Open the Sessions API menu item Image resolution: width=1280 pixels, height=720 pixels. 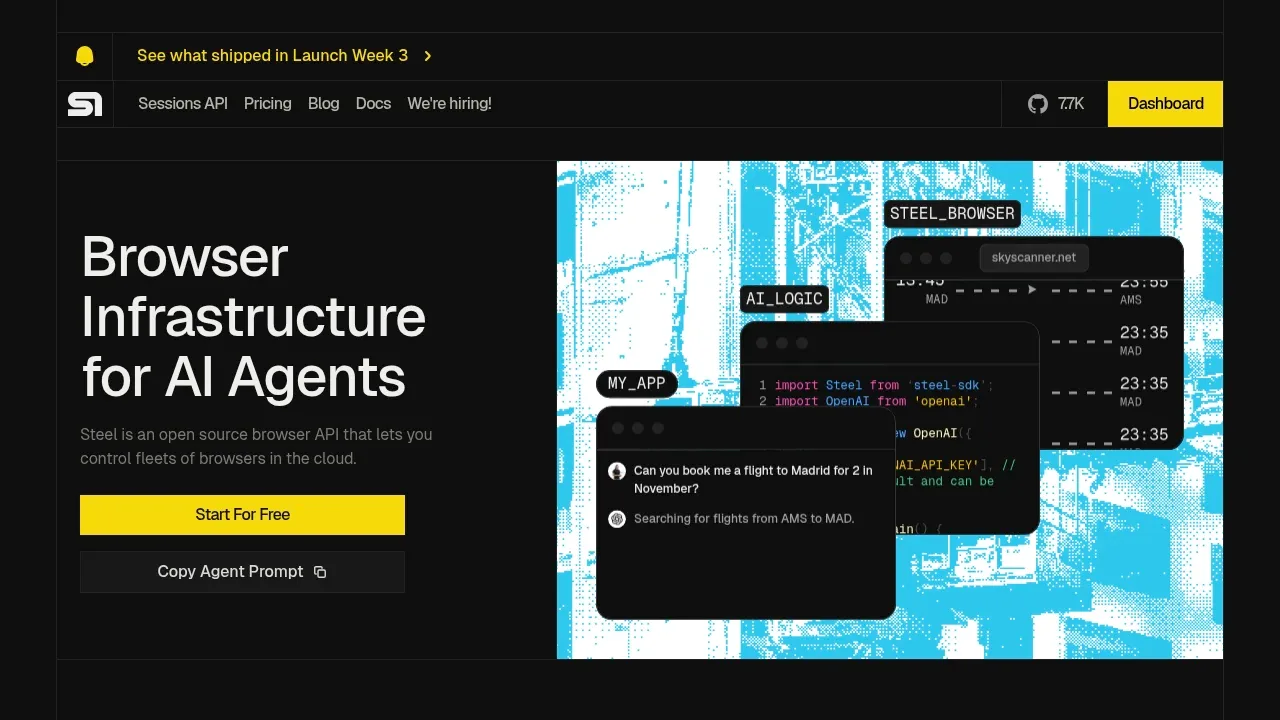click(x=183, y=104)
